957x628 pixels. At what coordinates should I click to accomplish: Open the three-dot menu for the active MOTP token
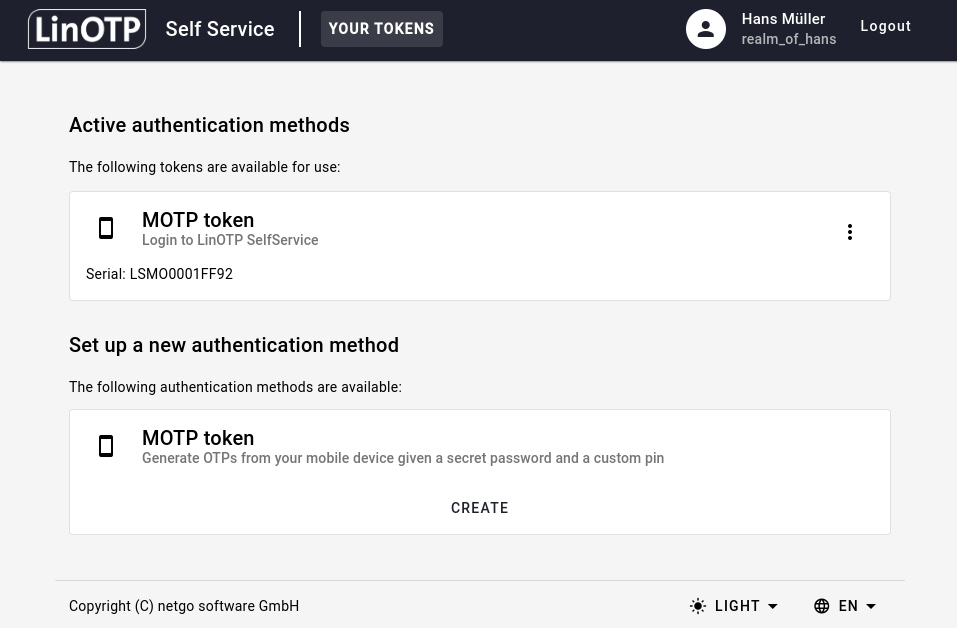click(x=849, y=232)
